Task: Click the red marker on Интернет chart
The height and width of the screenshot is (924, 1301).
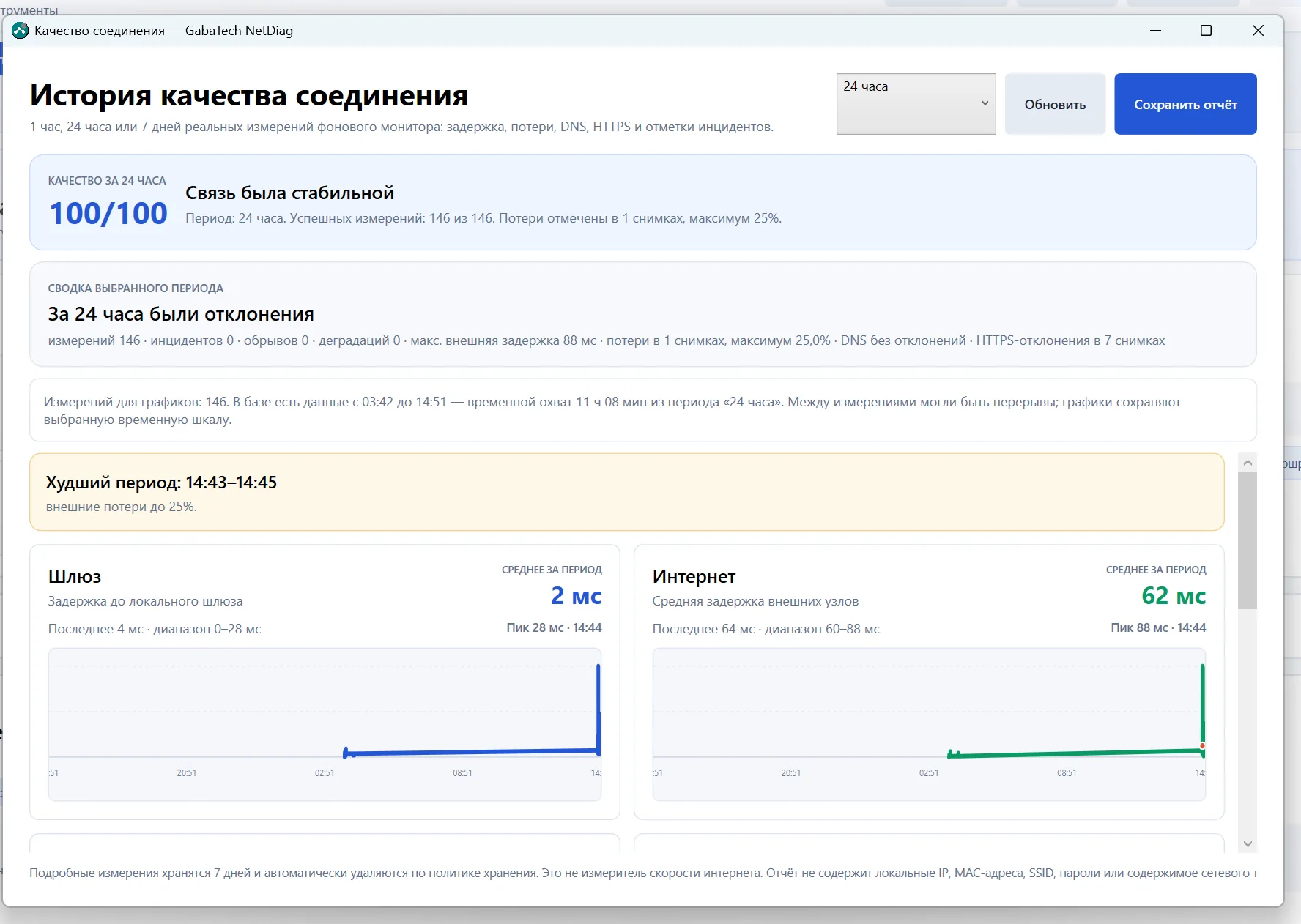Action: (x=1203, y=746)
